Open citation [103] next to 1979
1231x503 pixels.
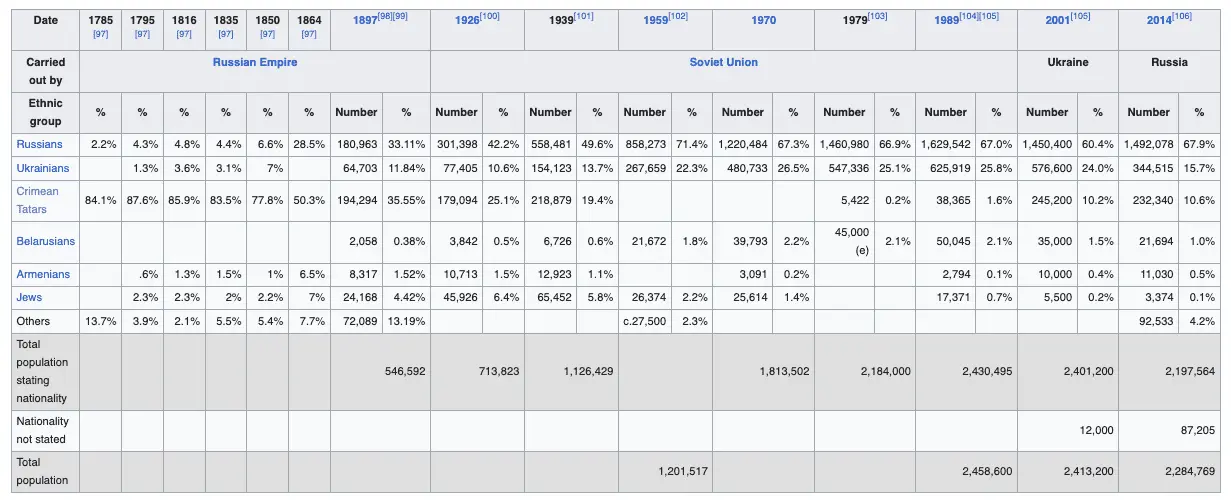(x=878, y=16)
